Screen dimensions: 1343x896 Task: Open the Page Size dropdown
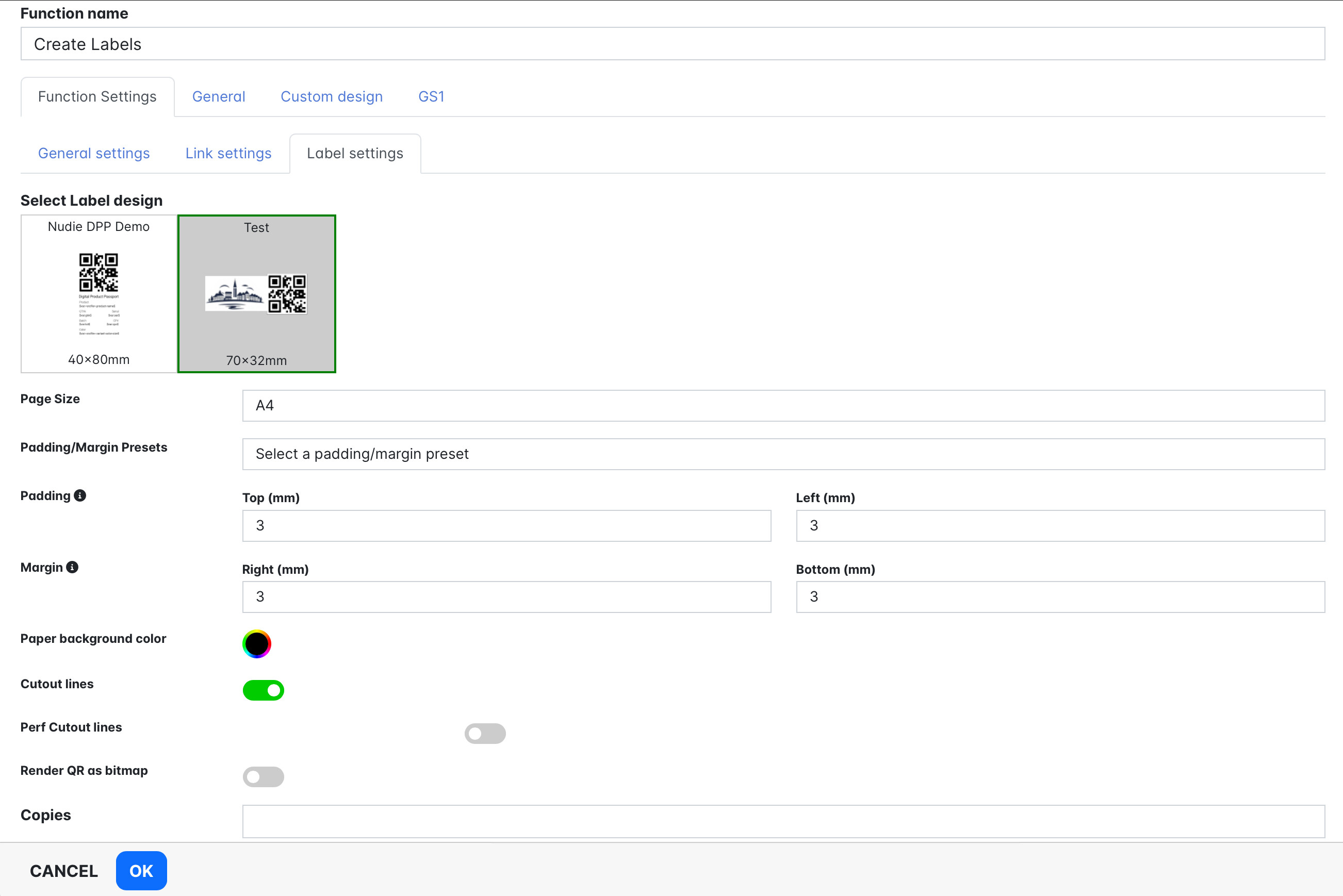(x=783, y=406)
